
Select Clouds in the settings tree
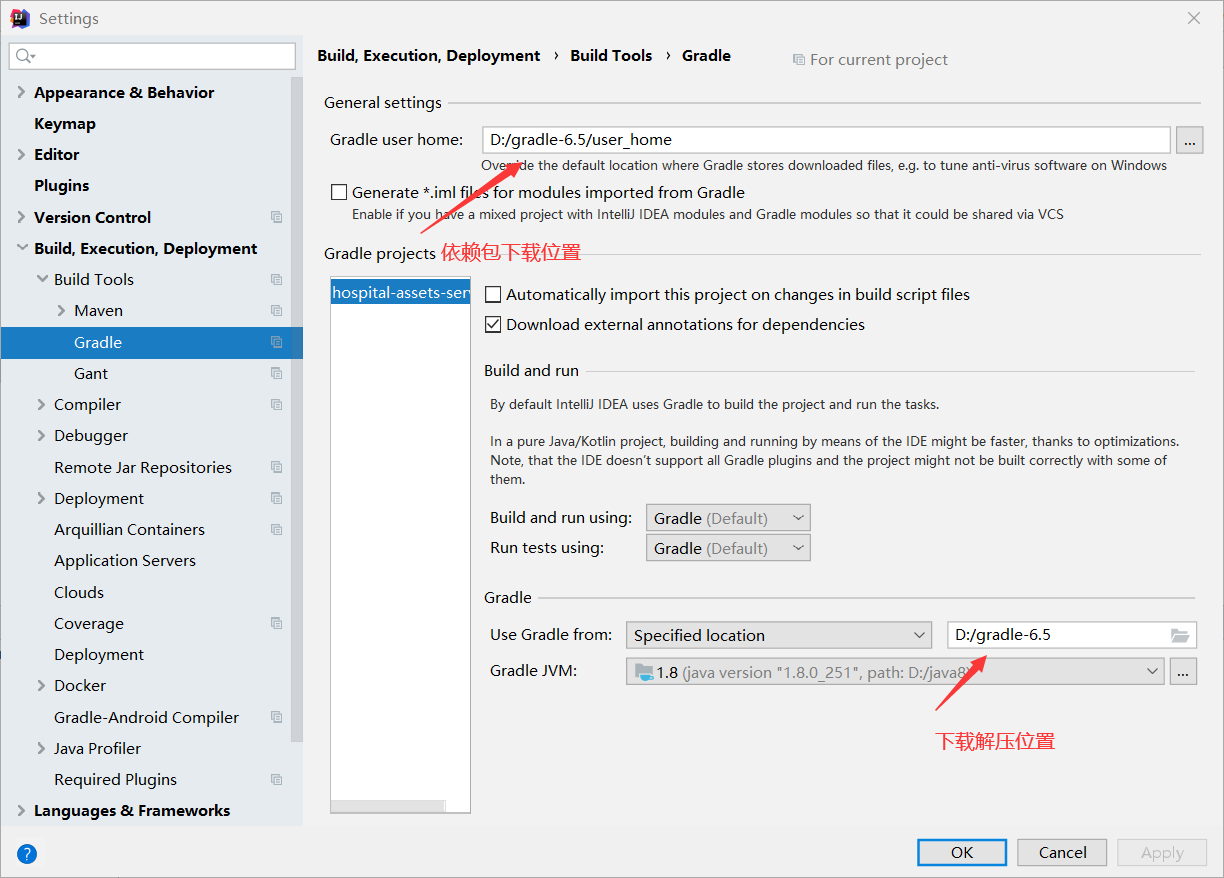tap(79, 592)
